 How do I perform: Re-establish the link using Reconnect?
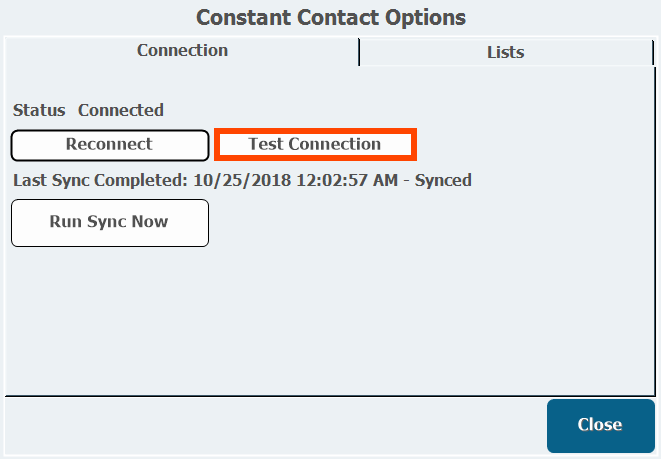pyautogui.click(x=109, y=144)
